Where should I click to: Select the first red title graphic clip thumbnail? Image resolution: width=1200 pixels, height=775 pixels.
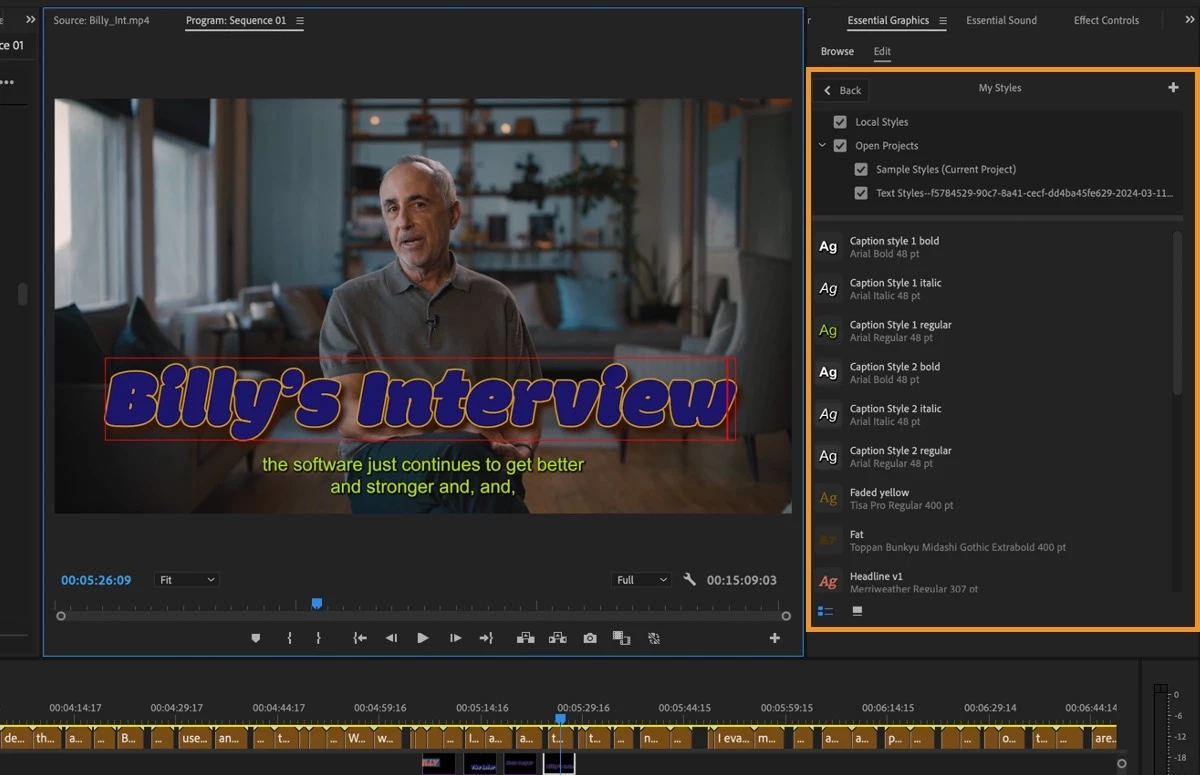438,764
